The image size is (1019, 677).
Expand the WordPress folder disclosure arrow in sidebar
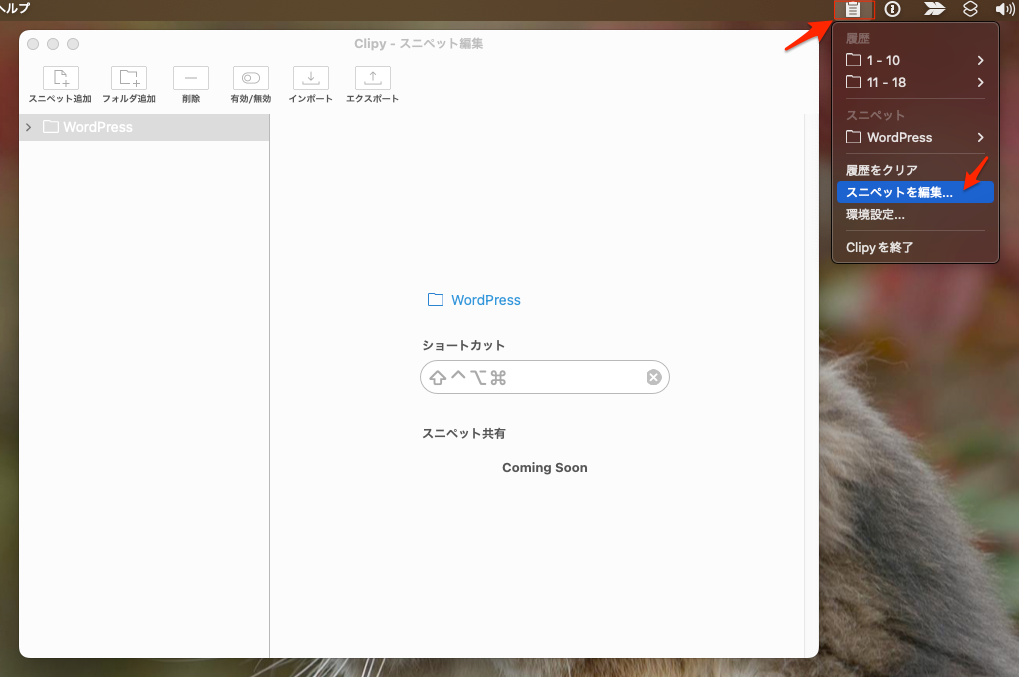29,127
